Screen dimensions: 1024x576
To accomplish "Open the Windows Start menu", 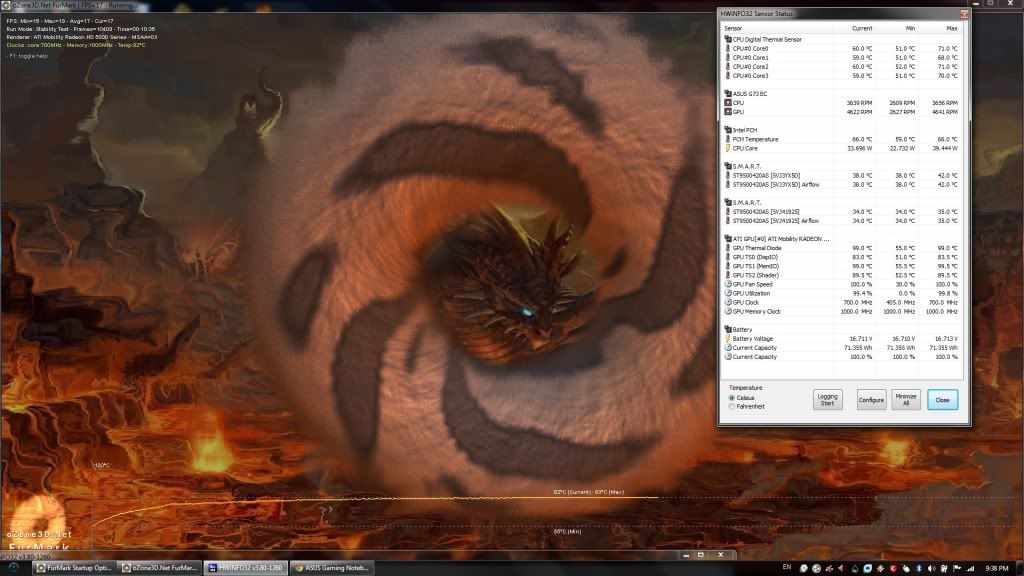I will [13, 568].
